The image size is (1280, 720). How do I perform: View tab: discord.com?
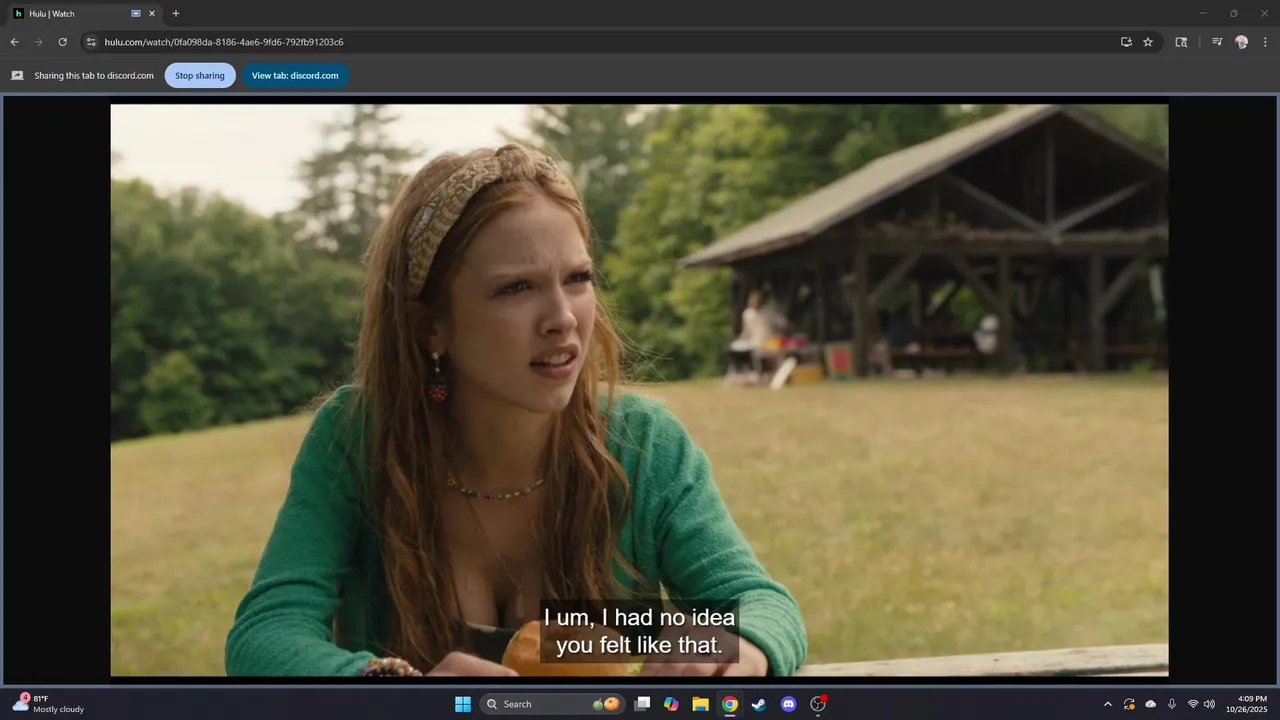point(295,75)
